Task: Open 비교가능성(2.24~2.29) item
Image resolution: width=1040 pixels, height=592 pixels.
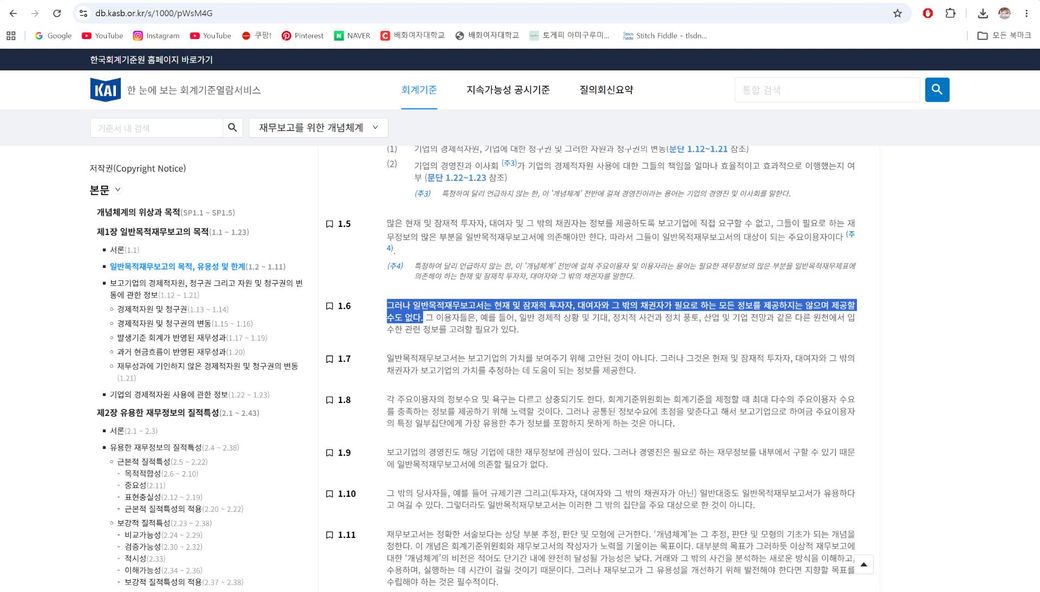Action: coord(163,535)
